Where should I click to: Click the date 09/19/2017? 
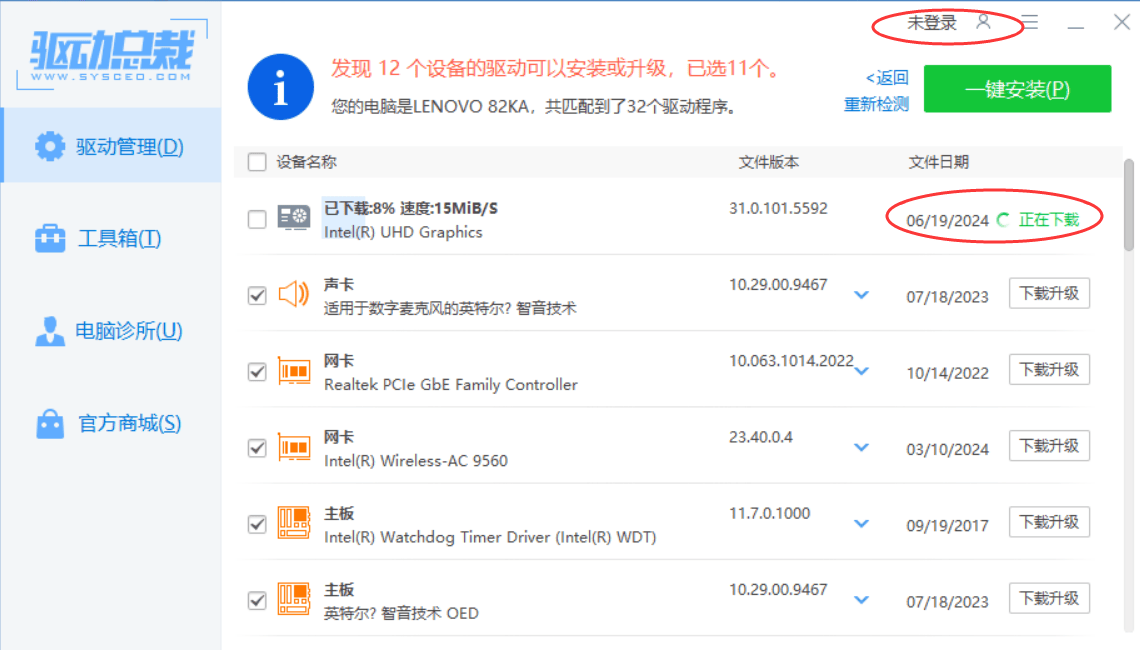click(x=947, y=526)
